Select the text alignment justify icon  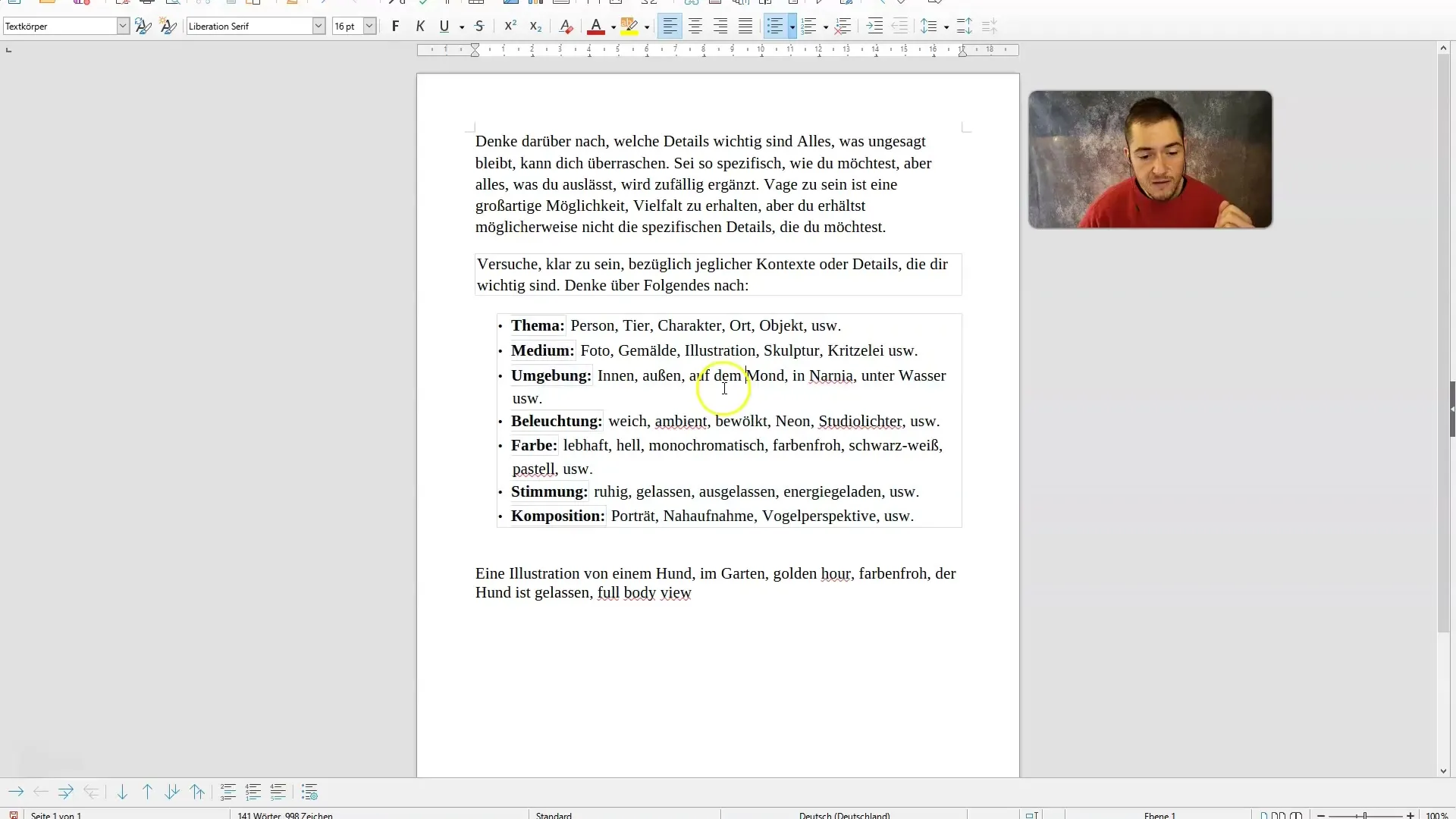pos(745,26)
